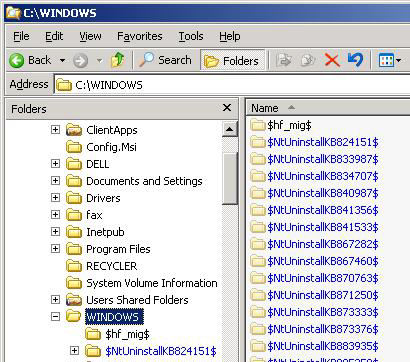Expand the DELL tree node
This screenshot has height=362, width=410.
tap(55, 163)
